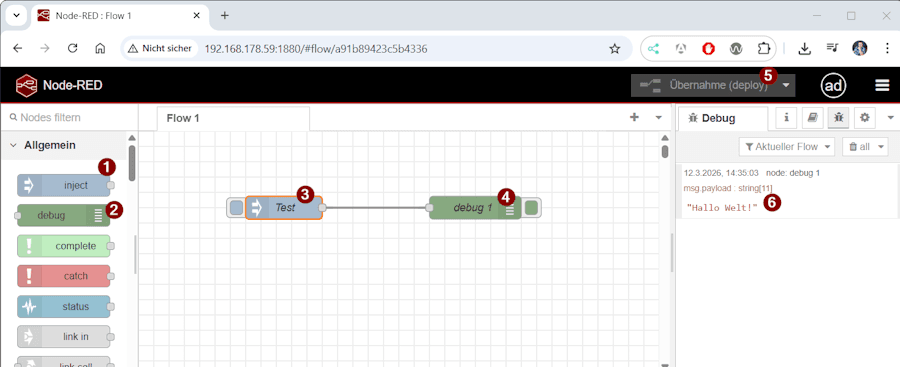Image resolution: width=900 pixels, height=367 pixels.
Task: Click the input port of debug 1 node
Action: click(x=429, y=208)
